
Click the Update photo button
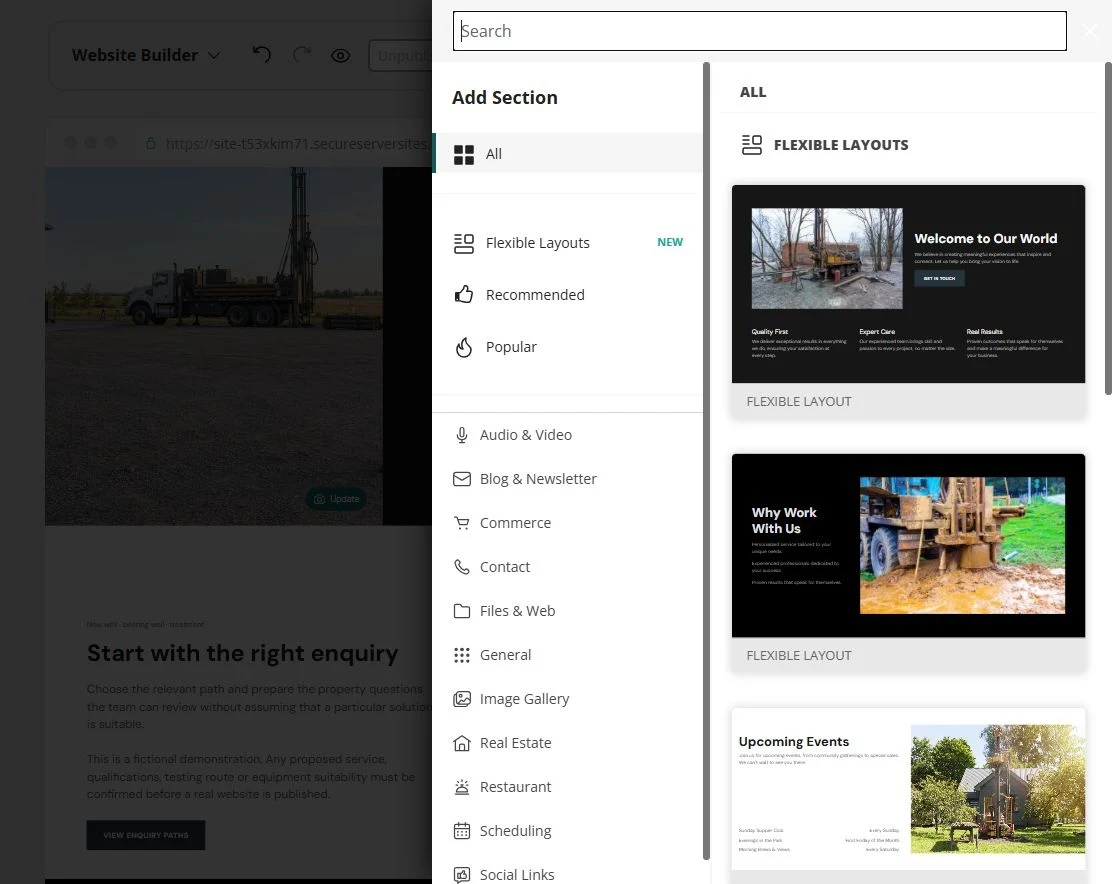pos(337,499)
